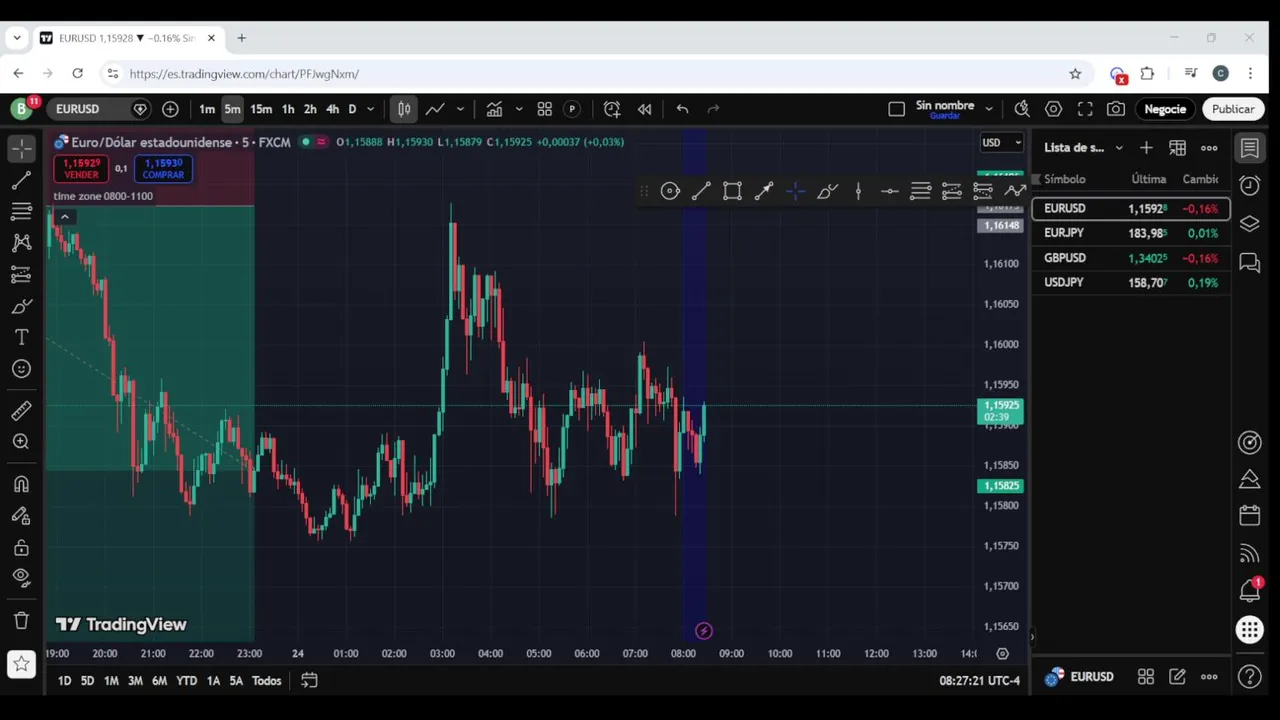Image resolution: width=1280 pixels, height=720 pixels.
Task: Select the USDJPY row in watchlist
Action: click(x=1131, y=283)
